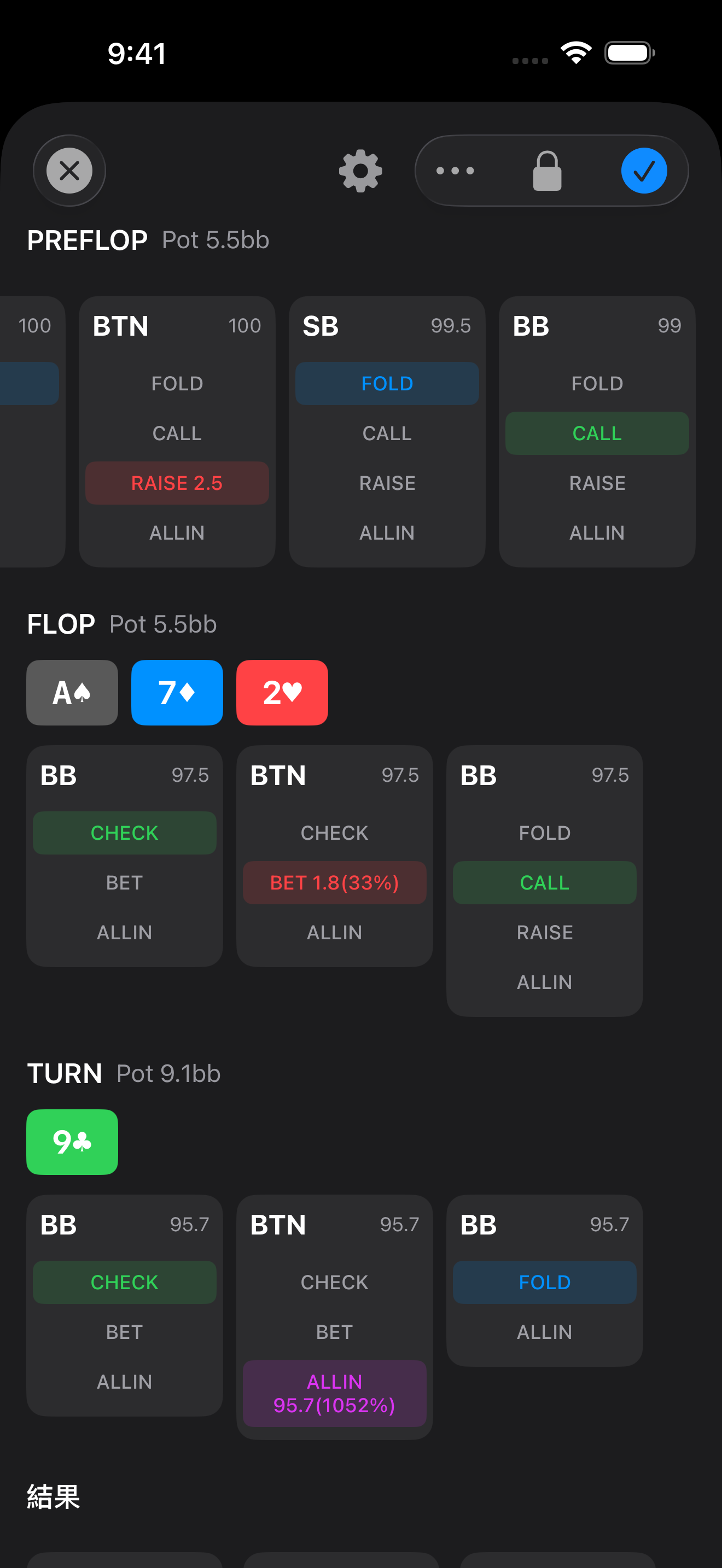Tap the PREFLOP section heading
The height and width of the screenshot is (1568, 722).
point(87,241)
